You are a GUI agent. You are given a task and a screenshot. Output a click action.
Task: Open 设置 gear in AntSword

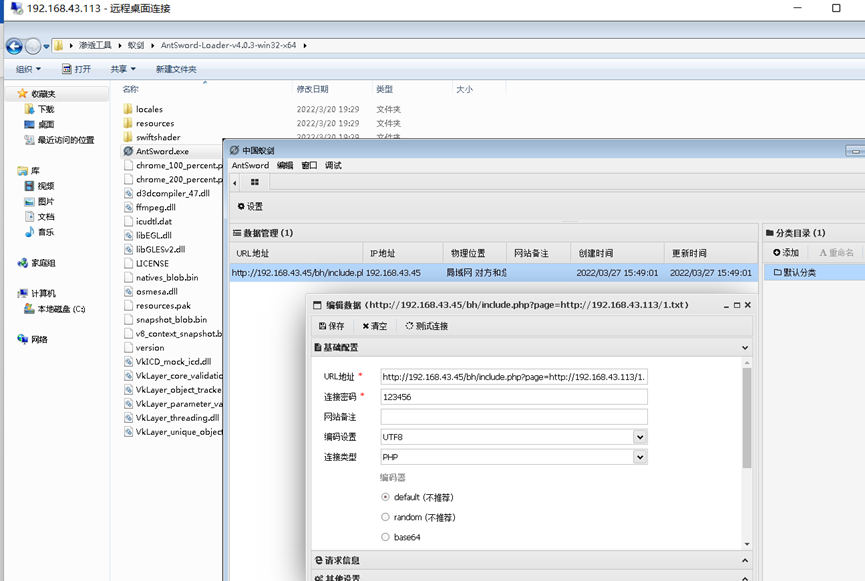(250, 206)
